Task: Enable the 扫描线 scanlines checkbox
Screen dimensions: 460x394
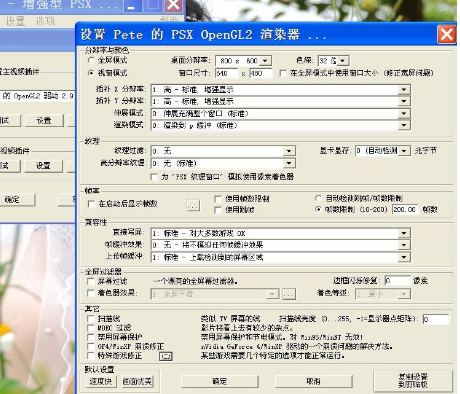Action: [90, 318]
